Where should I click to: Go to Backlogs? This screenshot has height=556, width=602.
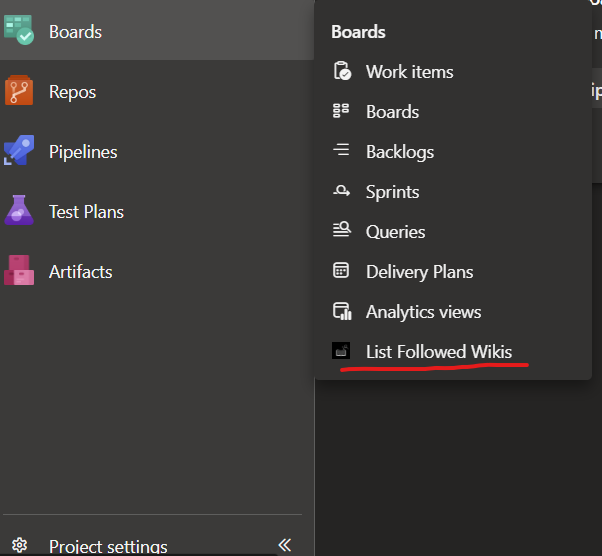click(400, 152)
